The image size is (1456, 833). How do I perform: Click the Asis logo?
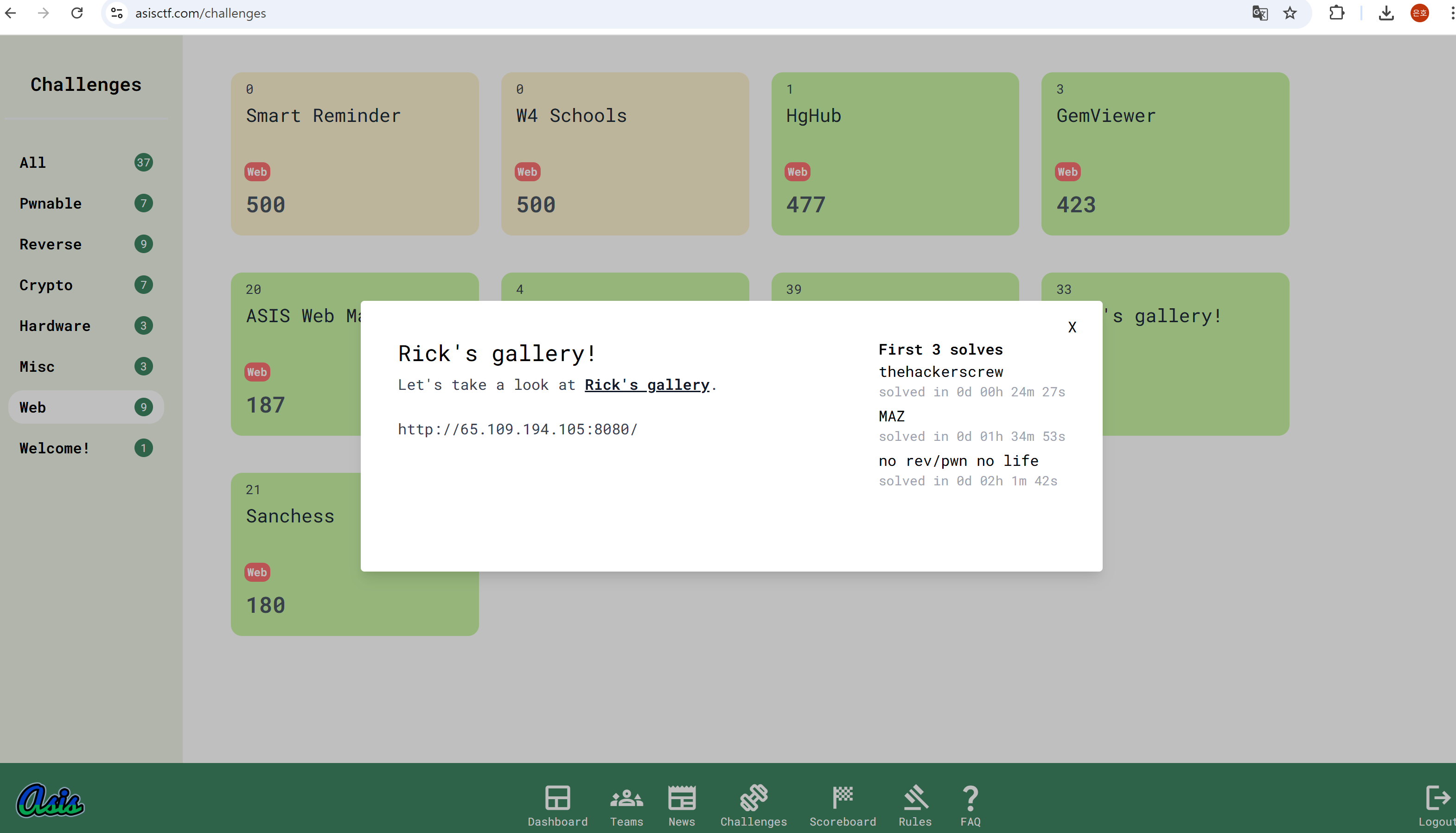tap(51, 800)
